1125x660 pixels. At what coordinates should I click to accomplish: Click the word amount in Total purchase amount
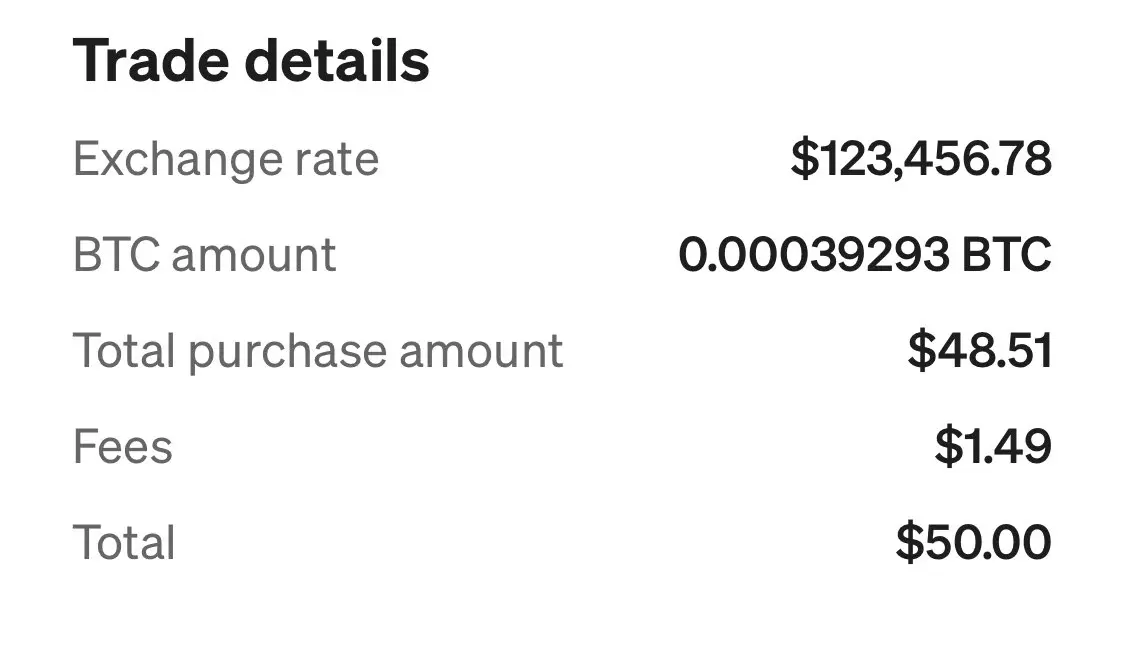481,353
